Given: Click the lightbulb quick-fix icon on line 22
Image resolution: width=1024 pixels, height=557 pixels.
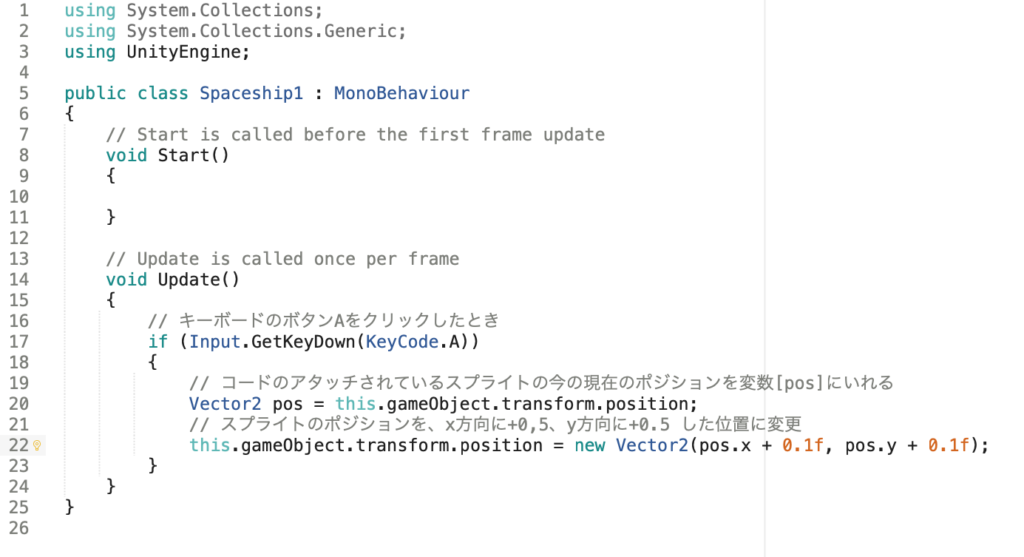Looking at the screenshot, I should 37,446.
